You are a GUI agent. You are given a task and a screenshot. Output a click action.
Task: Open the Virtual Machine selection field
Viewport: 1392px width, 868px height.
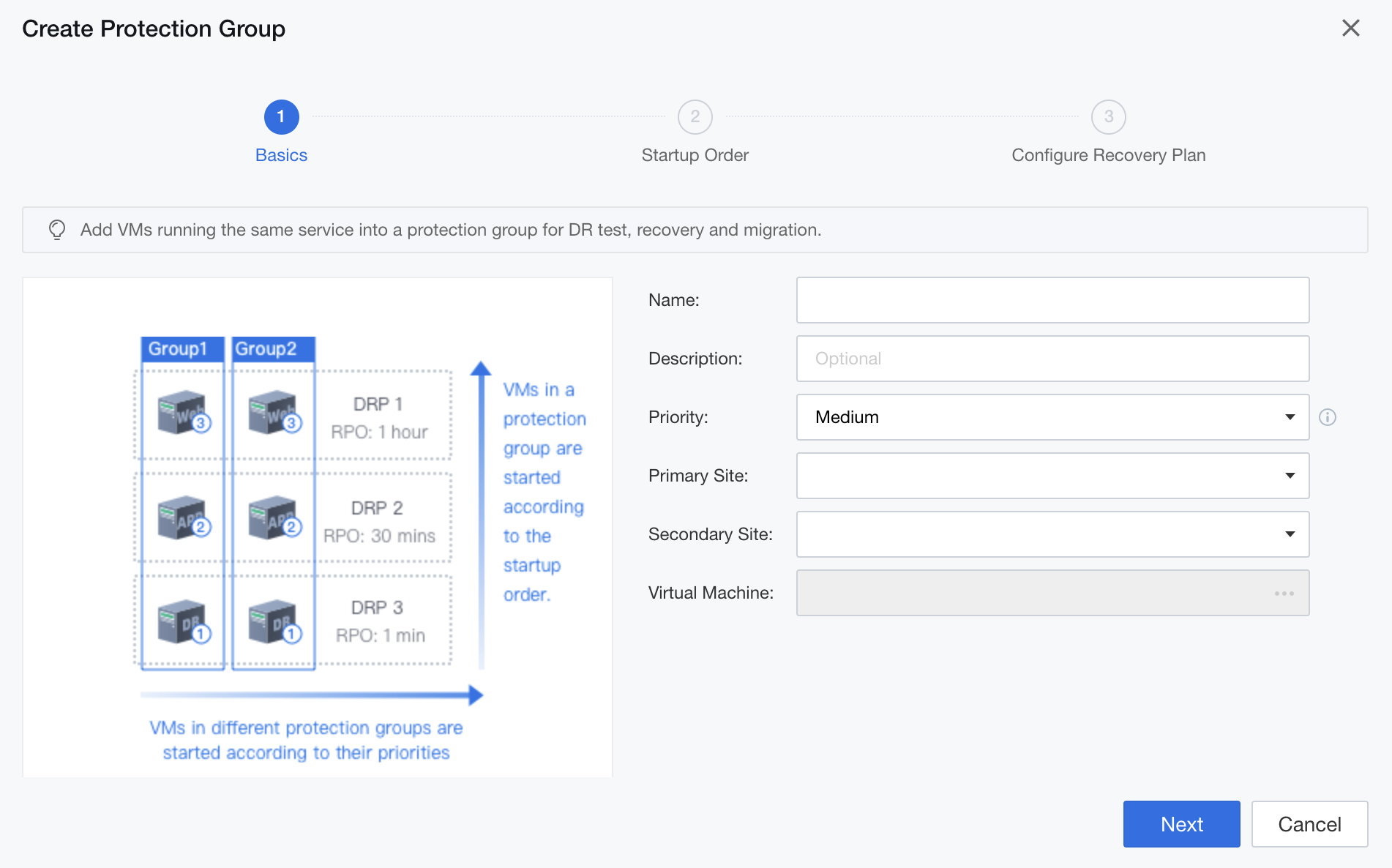(1052, 593)
